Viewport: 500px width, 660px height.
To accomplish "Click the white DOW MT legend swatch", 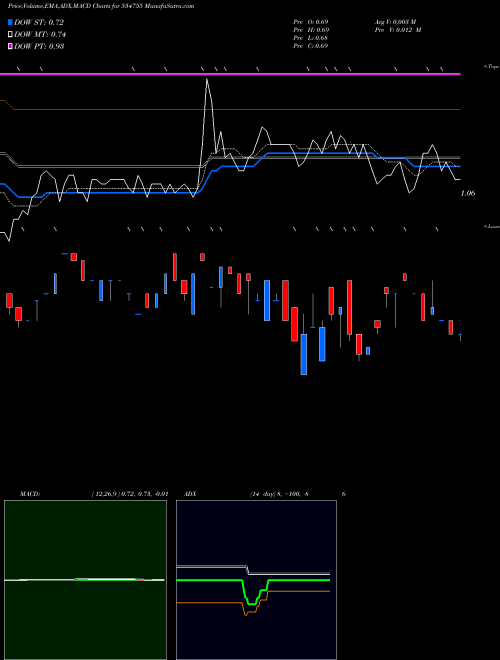I will point(10,34).
